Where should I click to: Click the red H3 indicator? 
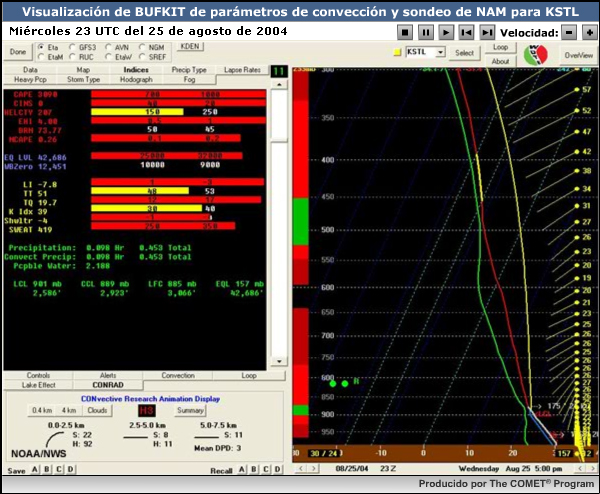click(x=147, y=411)
